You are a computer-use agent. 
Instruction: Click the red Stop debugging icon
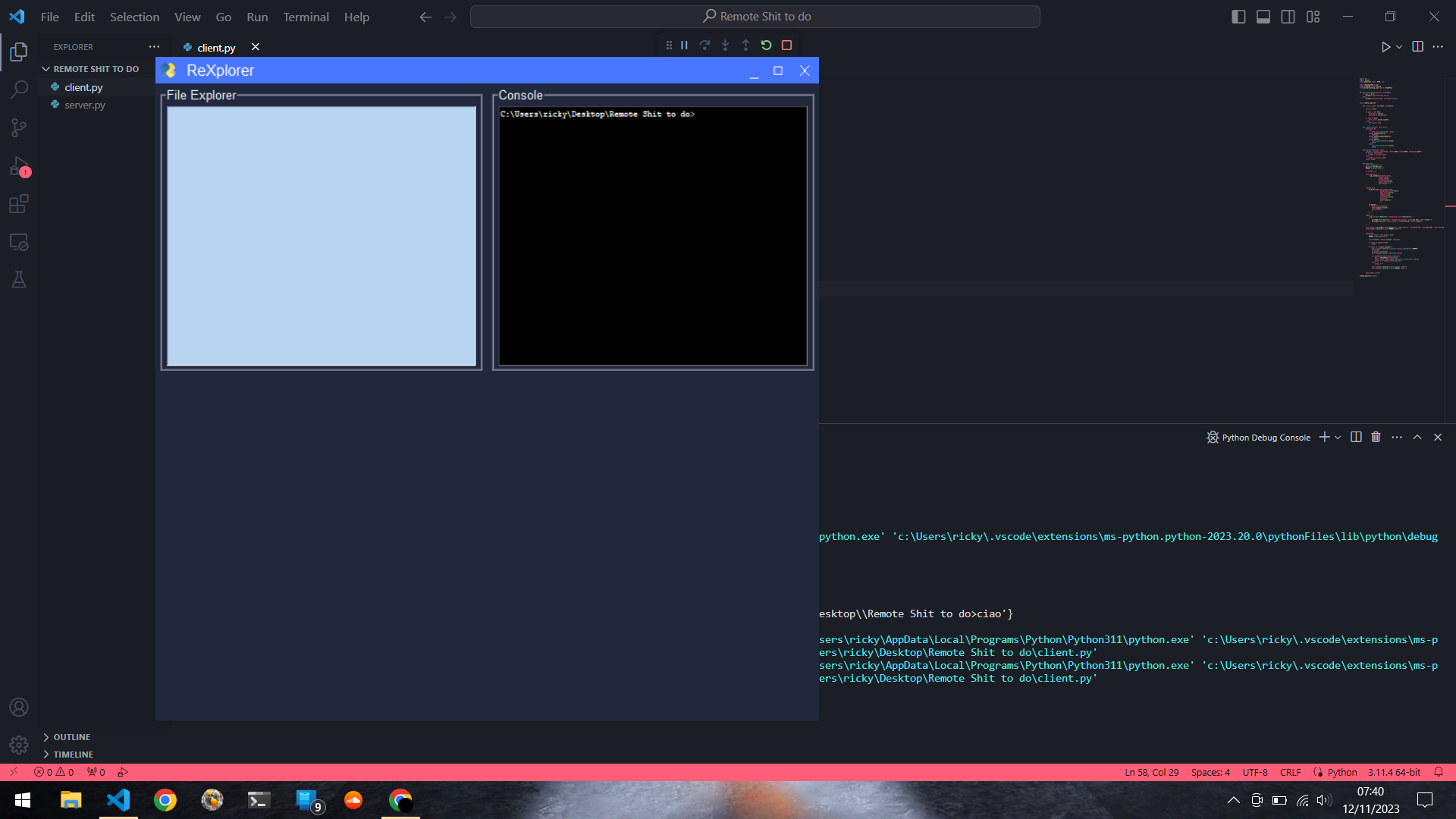coord(786,45)
